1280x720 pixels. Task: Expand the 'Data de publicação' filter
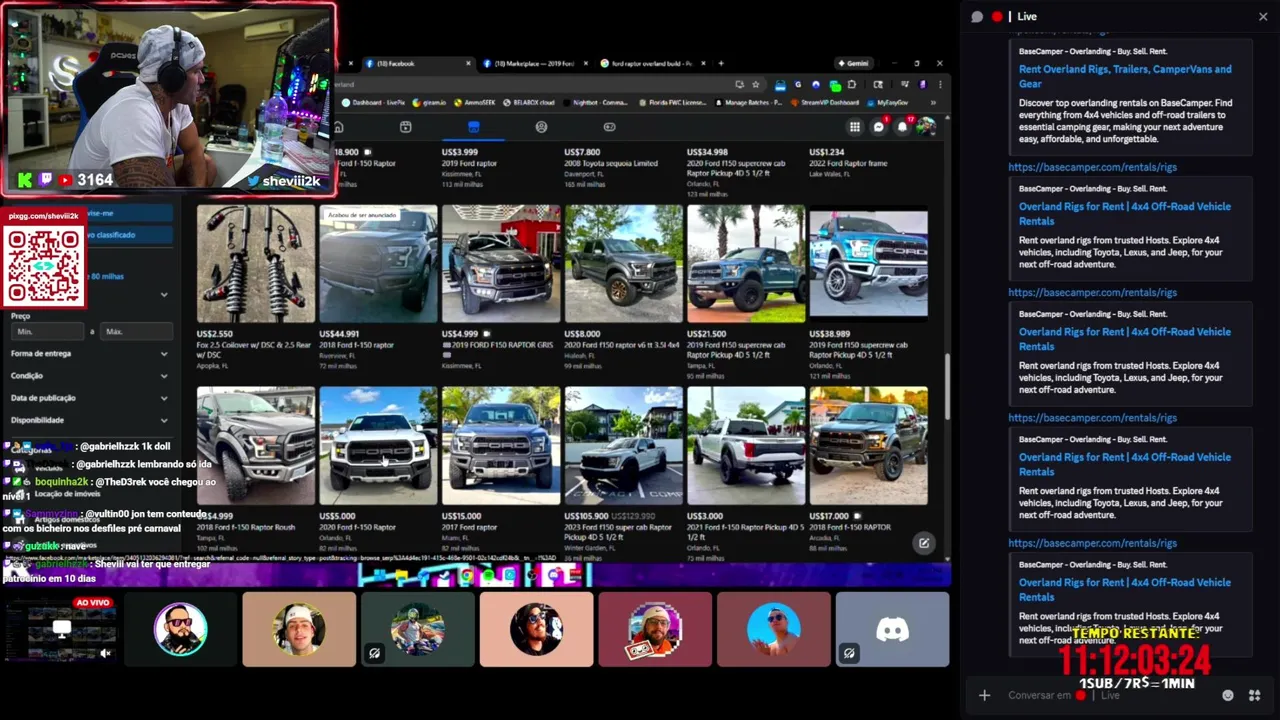[x=89, y=398]
